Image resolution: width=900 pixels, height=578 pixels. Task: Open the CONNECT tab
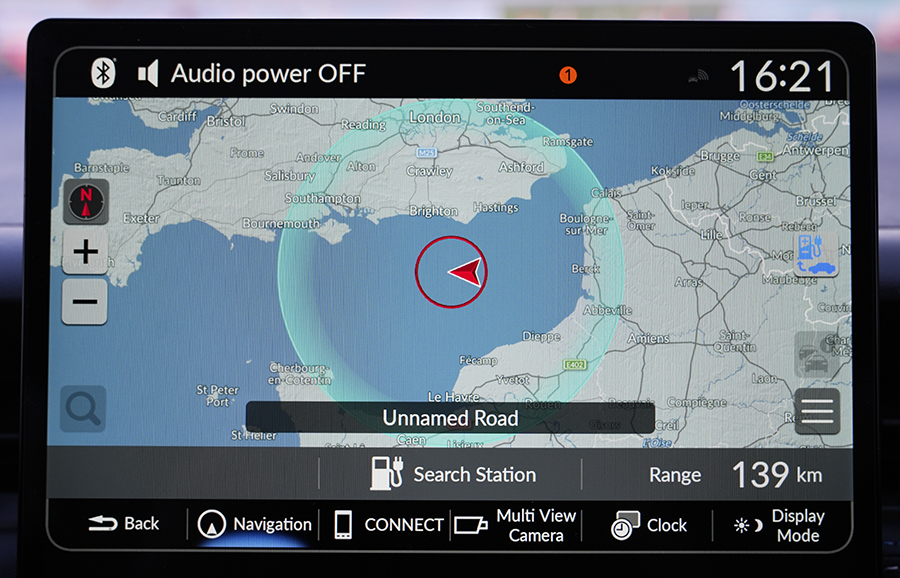click(389, 525)
